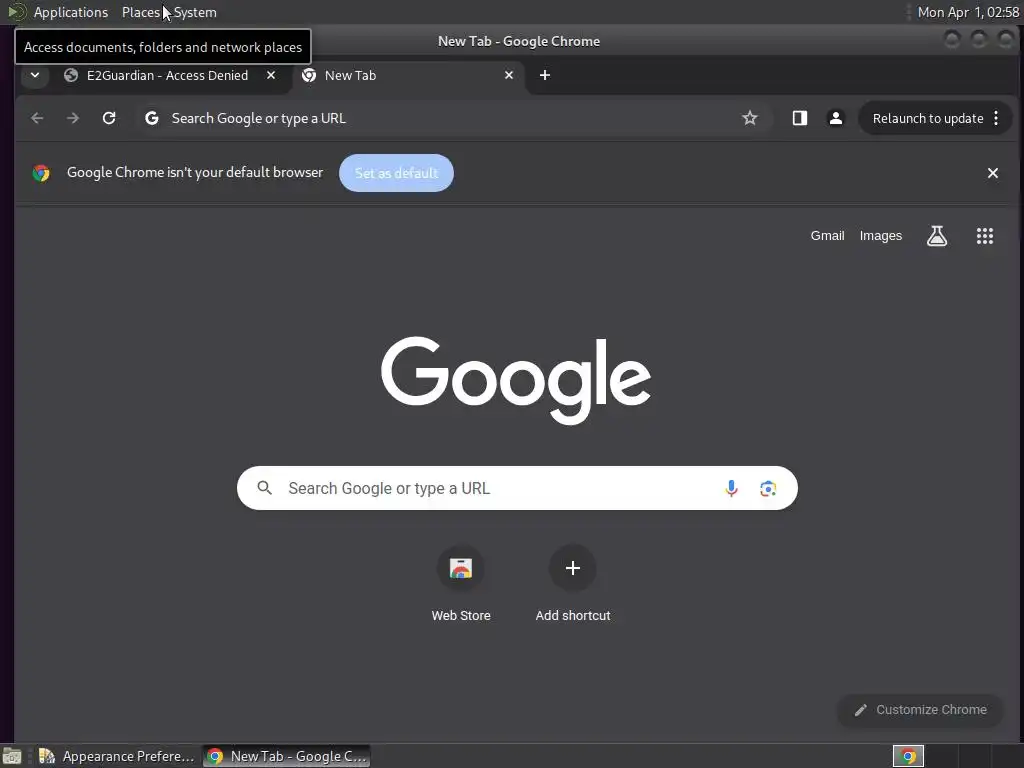Open the tab search dropdown arrow

pos(35,75)
